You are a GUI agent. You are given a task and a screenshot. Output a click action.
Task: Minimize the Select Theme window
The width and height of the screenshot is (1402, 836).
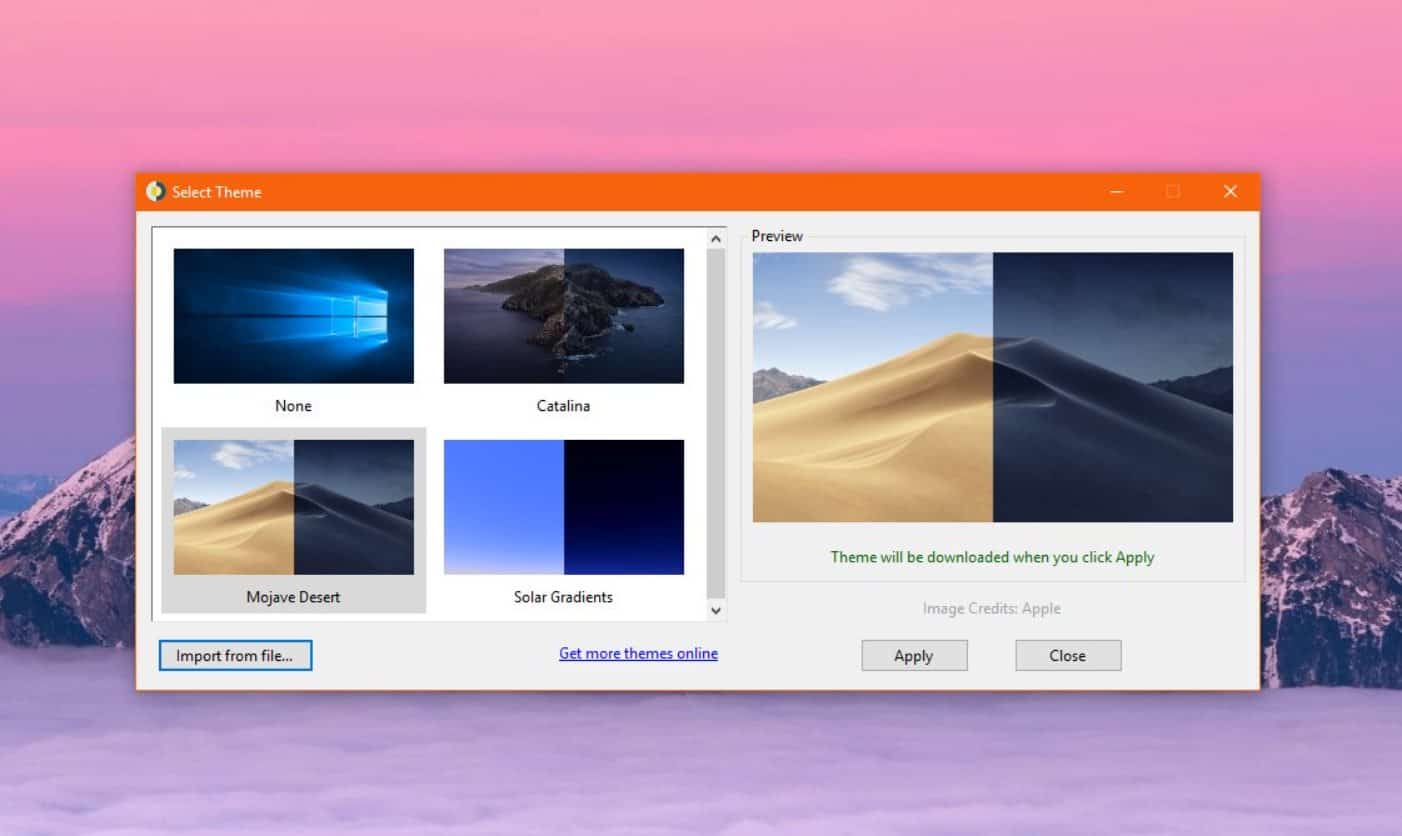click(1117, 192)
